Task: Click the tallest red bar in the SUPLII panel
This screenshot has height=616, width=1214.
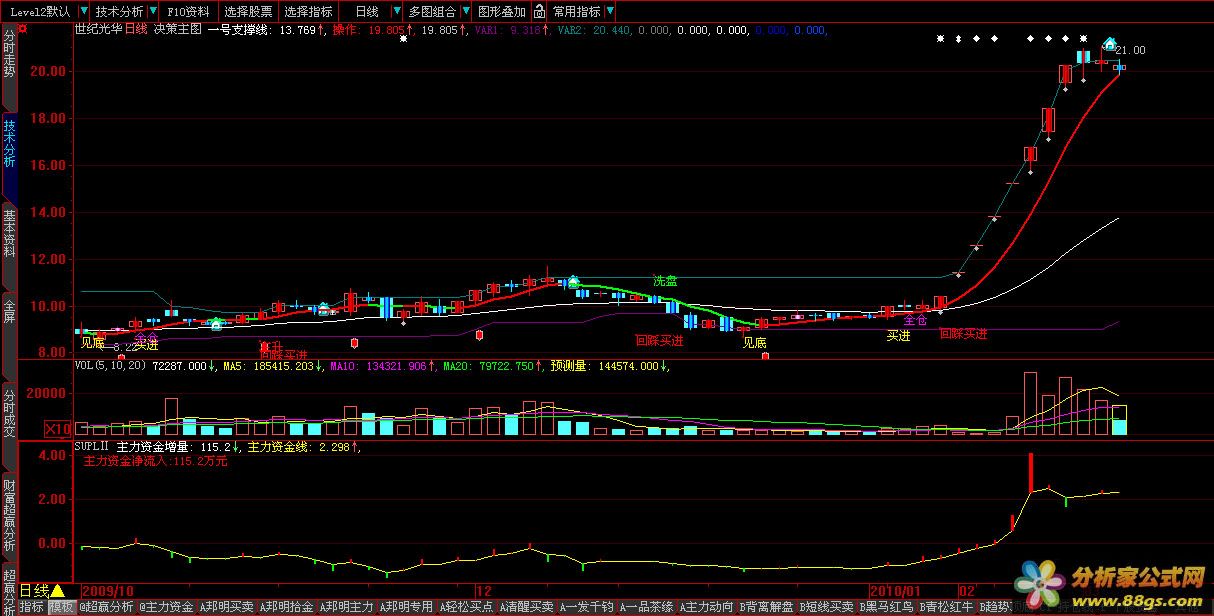Action: [1030, 473]
